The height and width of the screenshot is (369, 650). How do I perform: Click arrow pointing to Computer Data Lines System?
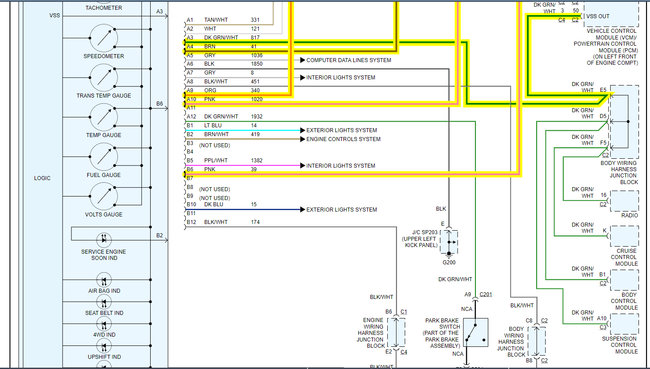tap(302, 60)
